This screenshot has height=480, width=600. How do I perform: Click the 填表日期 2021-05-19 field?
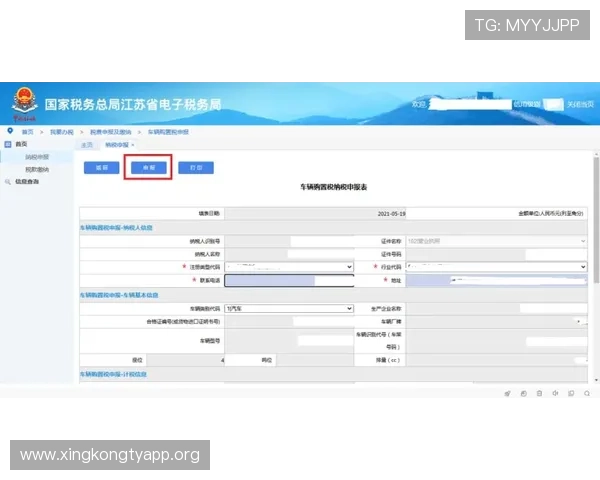point(315,214)
